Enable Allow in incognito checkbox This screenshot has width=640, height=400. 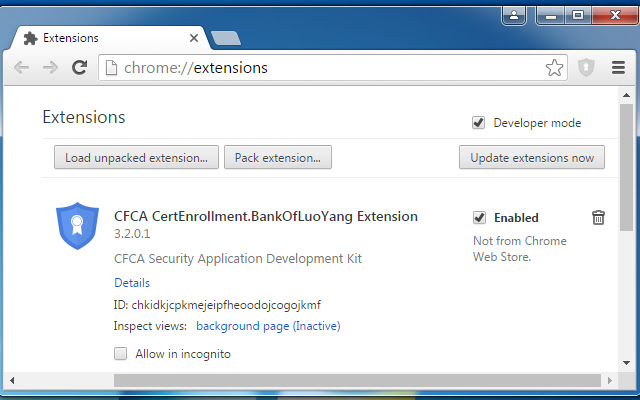coord(121,353)
